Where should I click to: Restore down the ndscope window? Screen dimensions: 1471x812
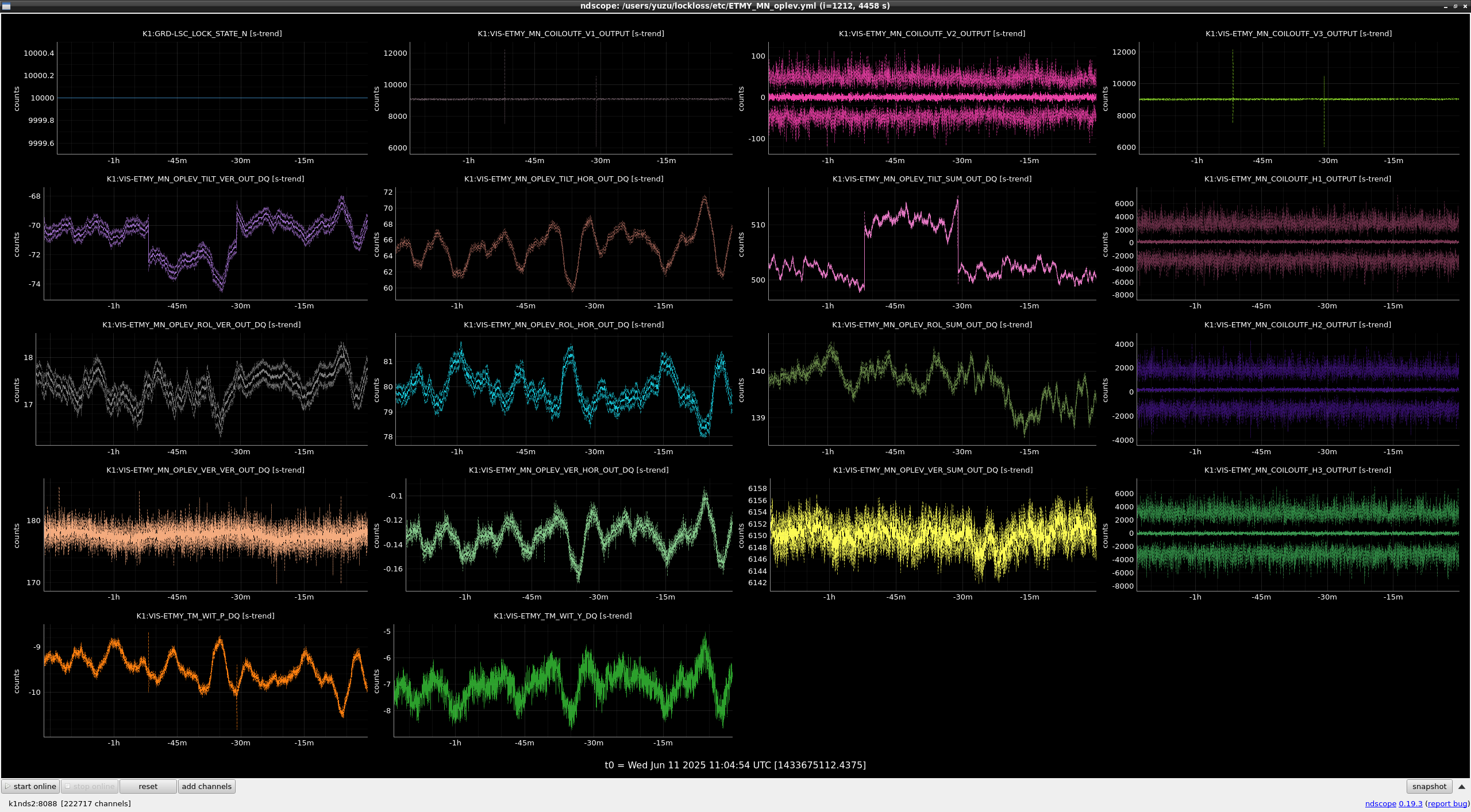[x=1455, y=6]
